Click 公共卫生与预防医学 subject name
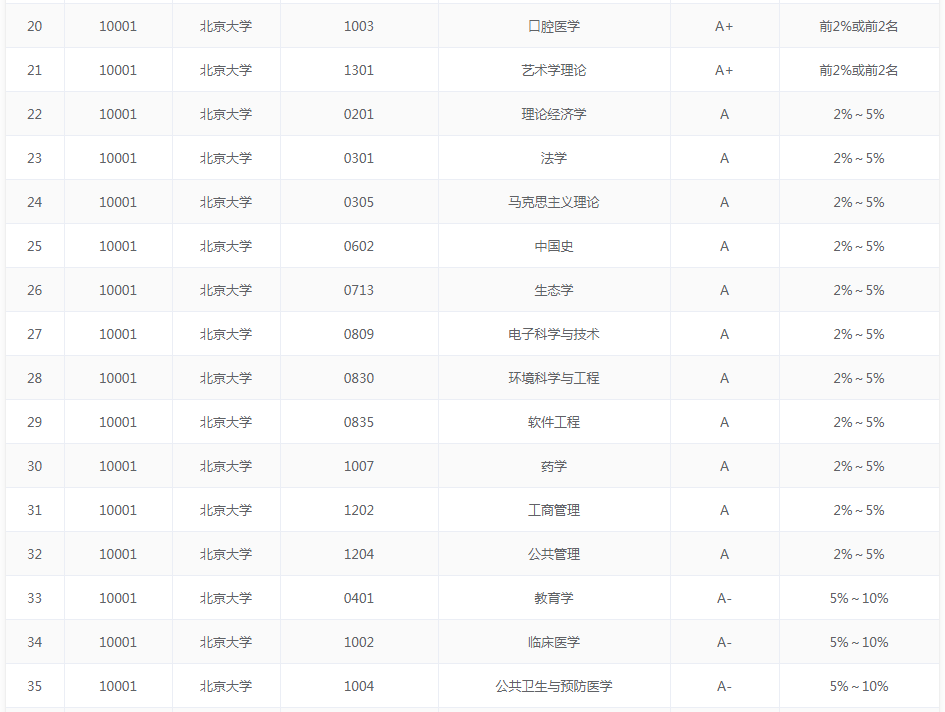The image size is (945, 712). [x=554, y=687]
